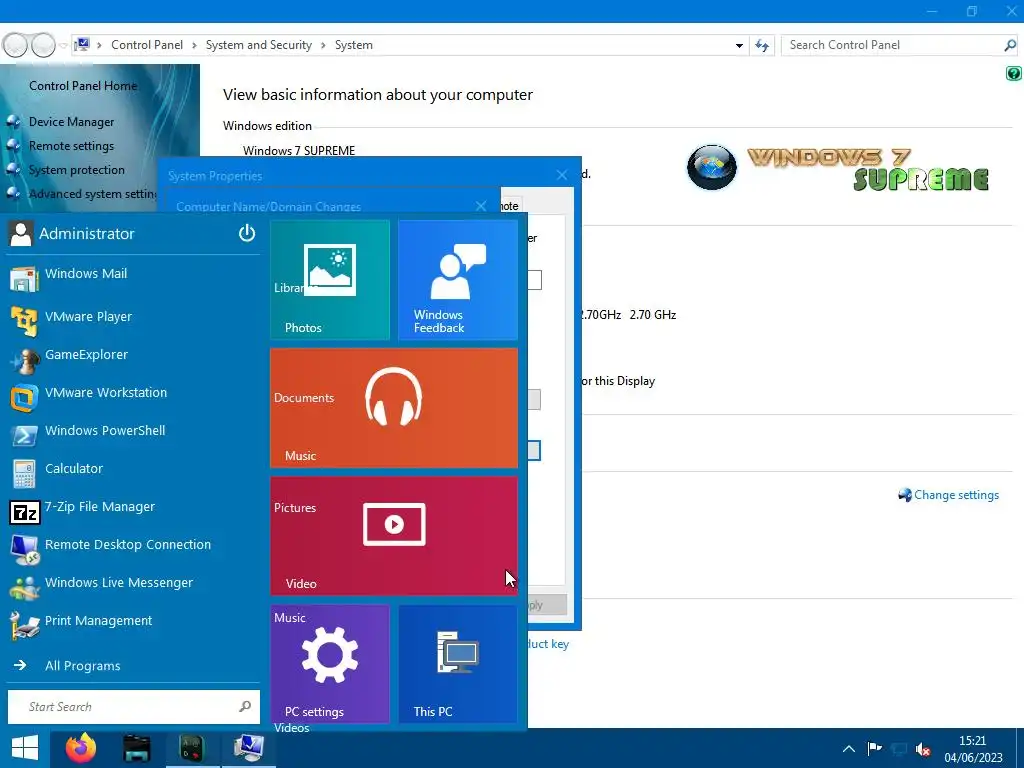Expand All Programs list
This screenshot has height=768, width=1024.
82,666
